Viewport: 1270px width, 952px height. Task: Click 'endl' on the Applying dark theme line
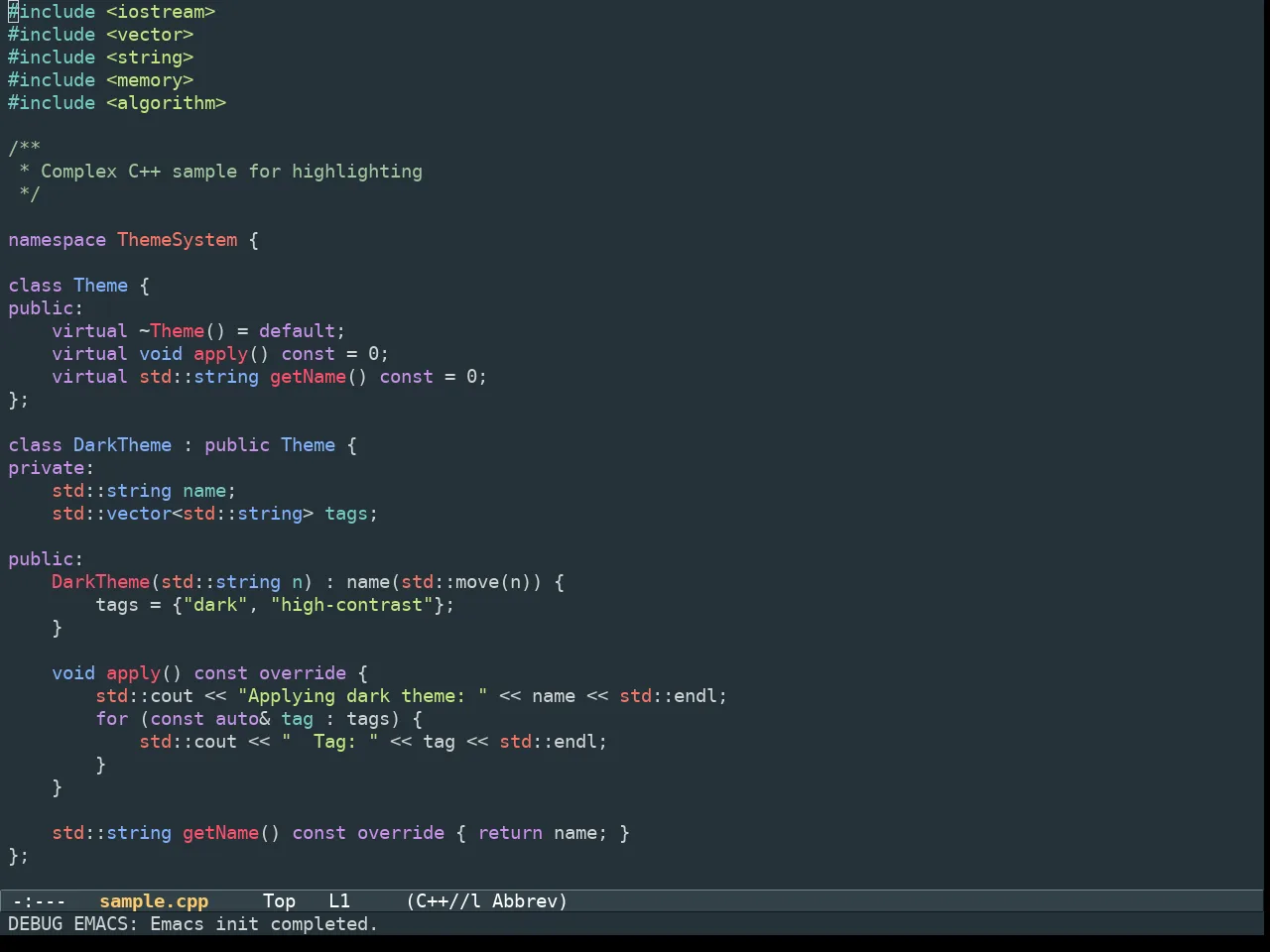pyautogui.click(x=696, y=696)
